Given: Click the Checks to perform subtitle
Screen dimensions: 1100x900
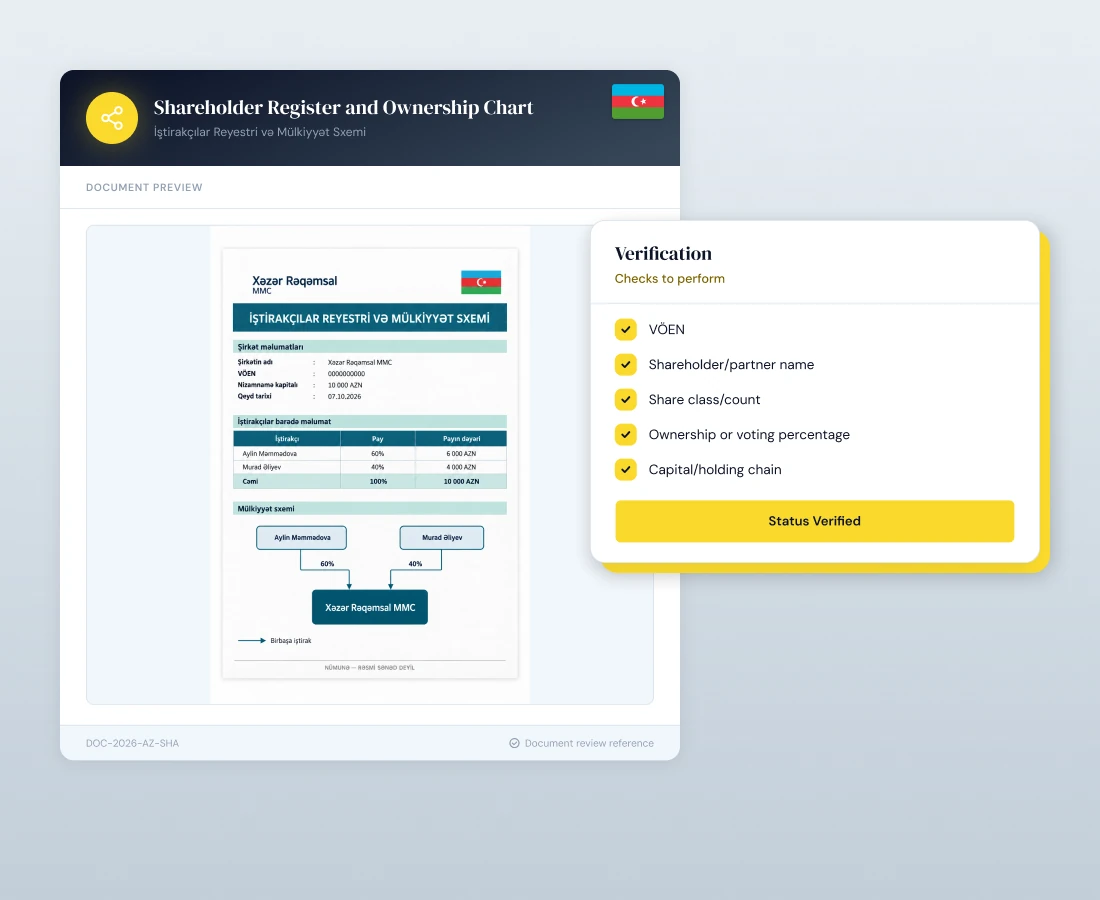Looking at the screenshot, I should (x=669, y=278).
